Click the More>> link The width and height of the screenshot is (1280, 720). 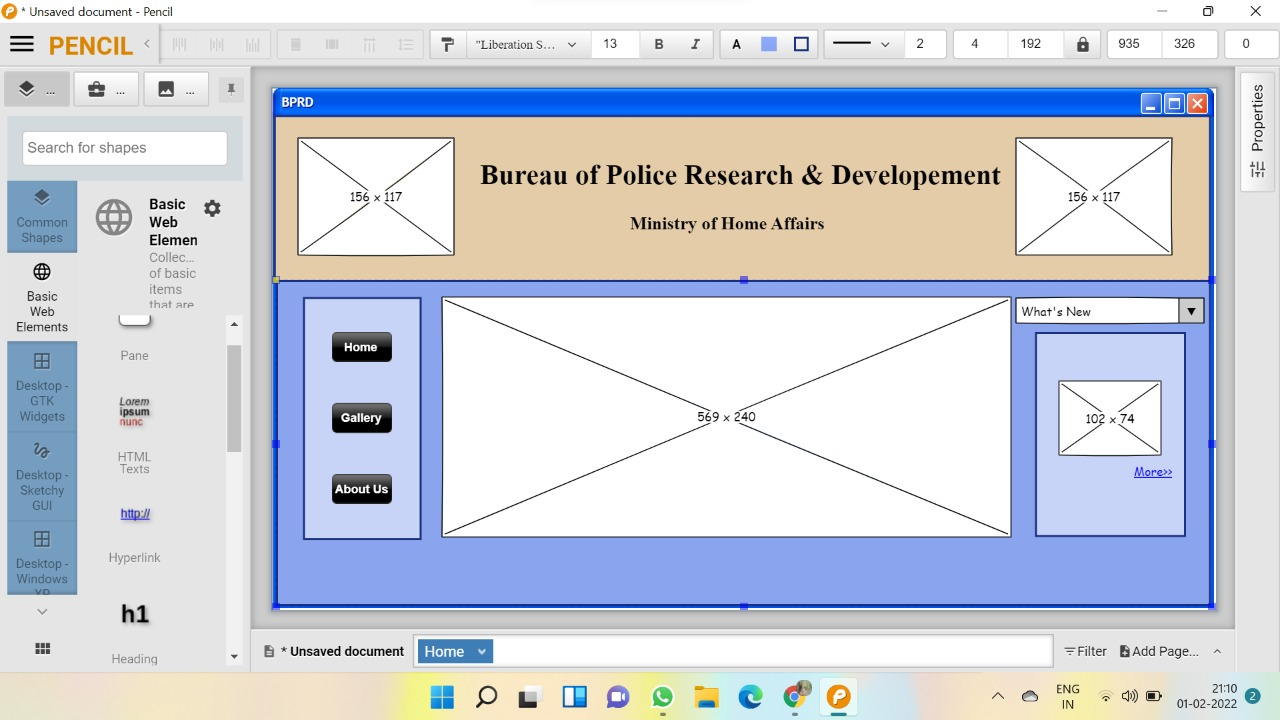coord(1153,472)
